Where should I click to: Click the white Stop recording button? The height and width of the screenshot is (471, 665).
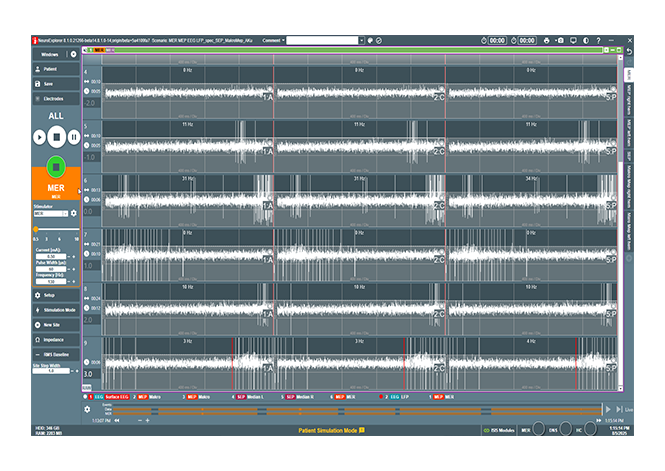[57, 136]
